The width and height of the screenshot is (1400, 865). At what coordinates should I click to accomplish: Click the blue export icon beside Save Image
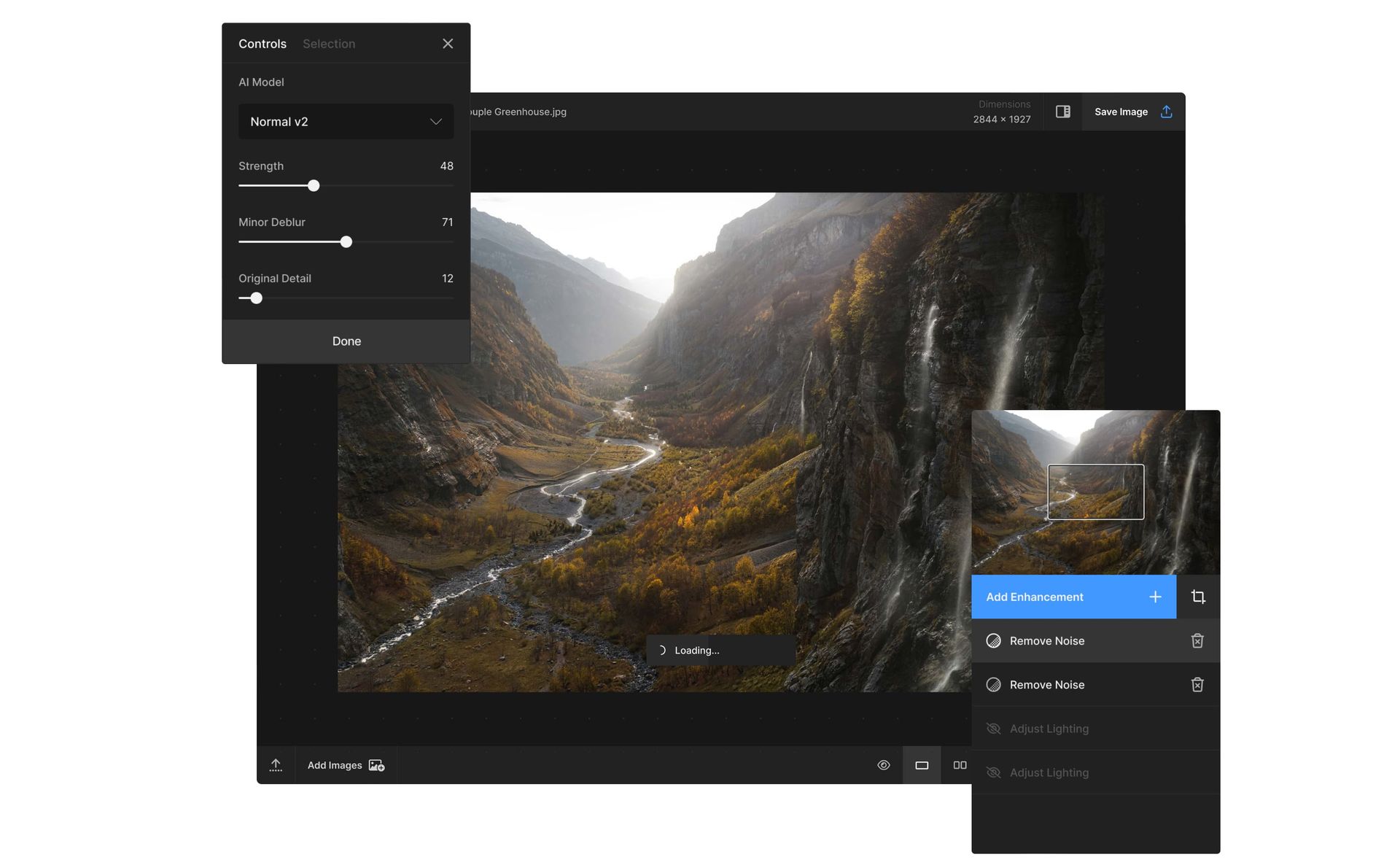1167,112
